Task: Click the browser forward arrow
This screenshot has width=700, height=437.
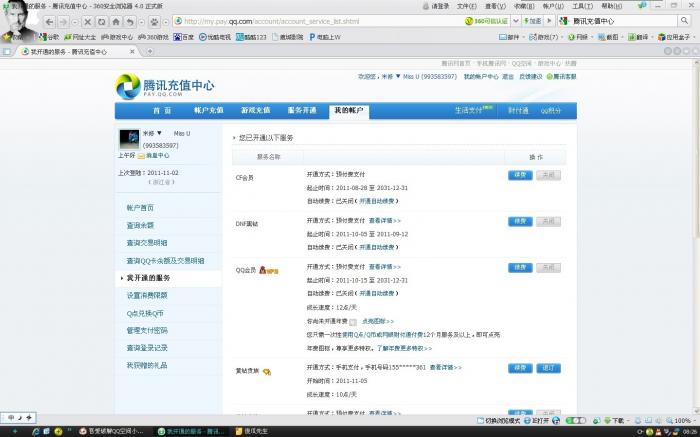Action: [63, 21]
